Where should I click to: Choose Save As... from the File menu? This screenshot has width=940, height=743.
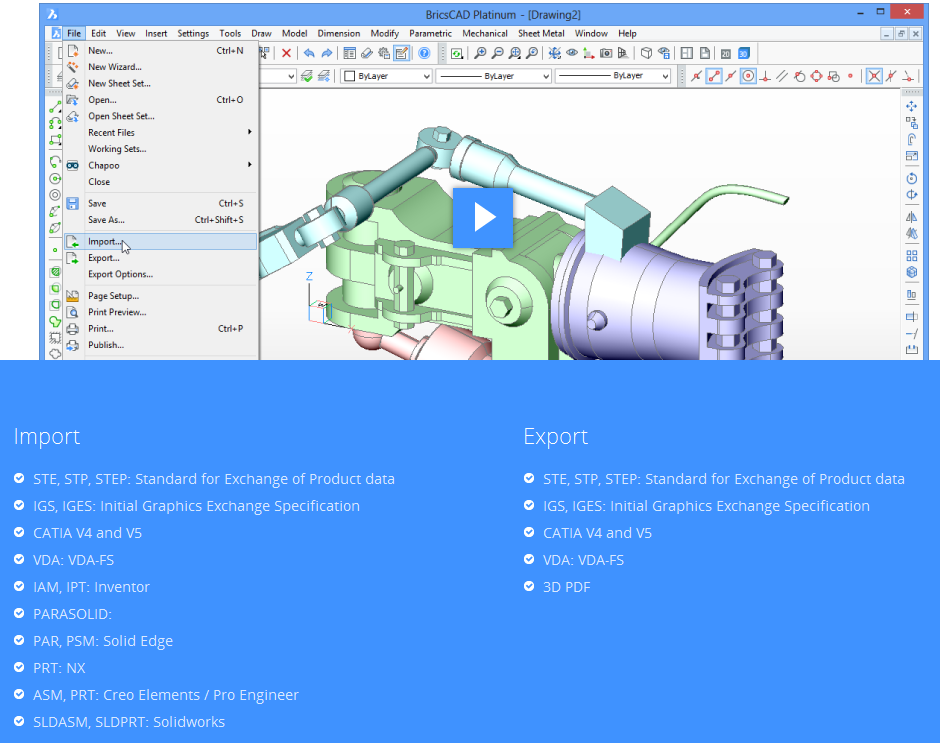(x=162, y=220)
